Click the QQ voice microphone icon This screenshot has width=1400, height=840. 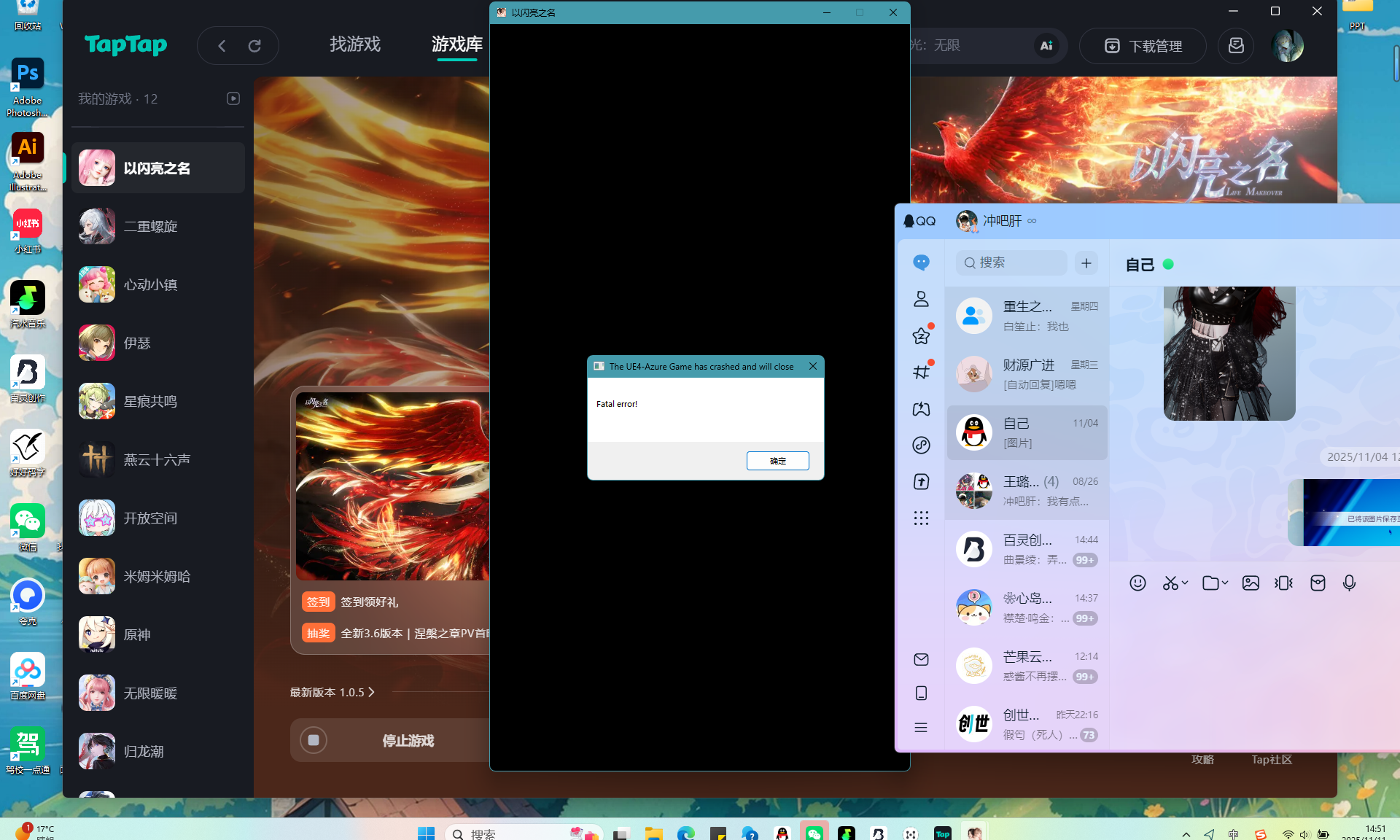coord(1350,583)
